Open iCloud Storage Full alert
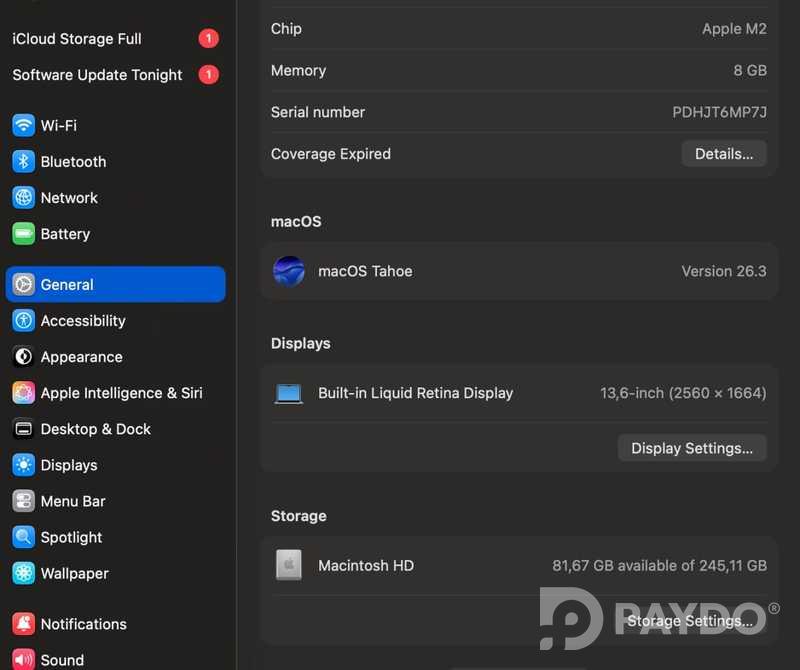The width and height of the screenshot is (800, 670). coord(115,39)
